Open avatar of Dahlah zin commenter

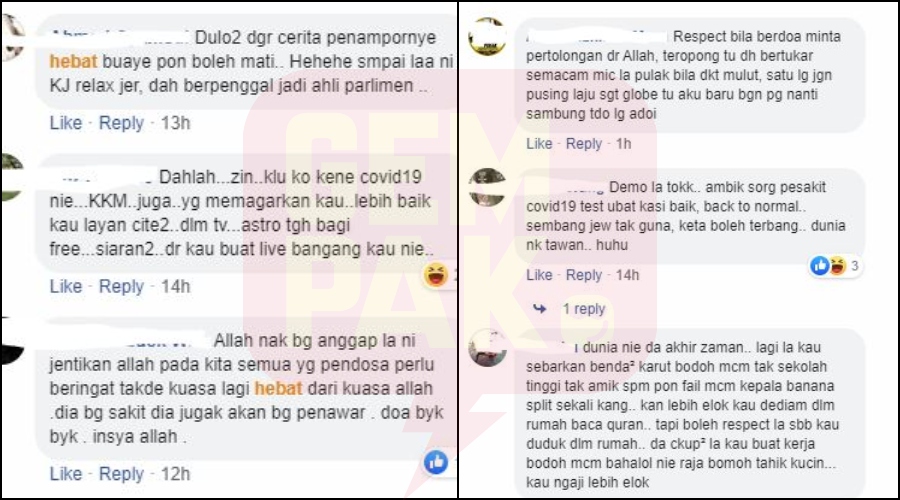coord(11,177)
